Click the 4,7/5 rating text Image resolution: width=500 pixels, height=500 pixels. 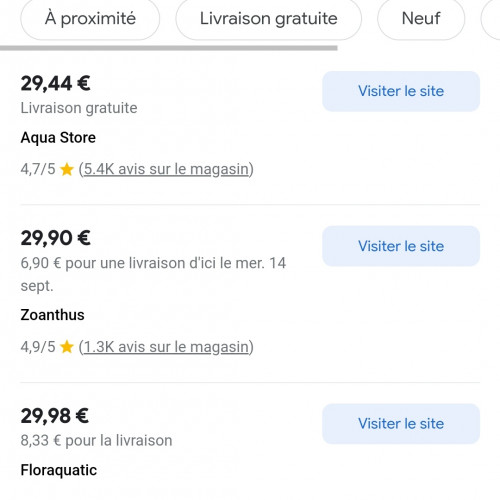pyautogui.click(x=38, y=169)
